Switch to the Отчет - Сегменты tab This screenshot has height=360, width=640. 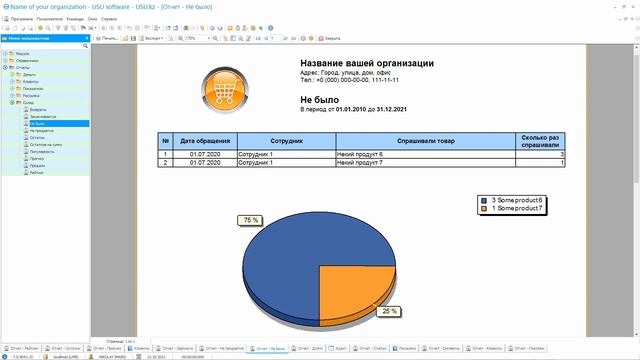(x=441, y=348)
